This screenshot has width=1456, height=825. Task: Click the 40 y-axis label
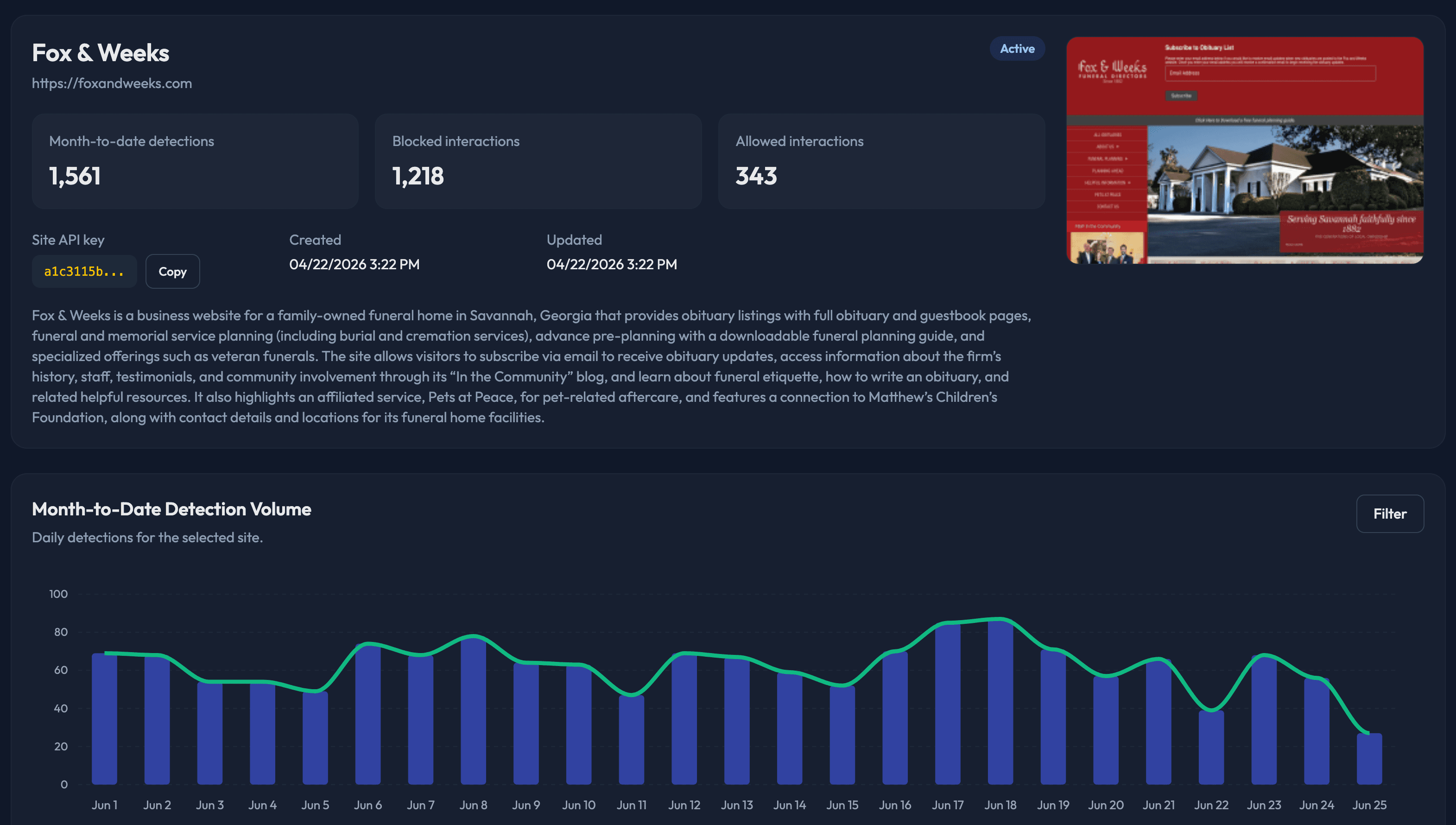tap(61, 708)
